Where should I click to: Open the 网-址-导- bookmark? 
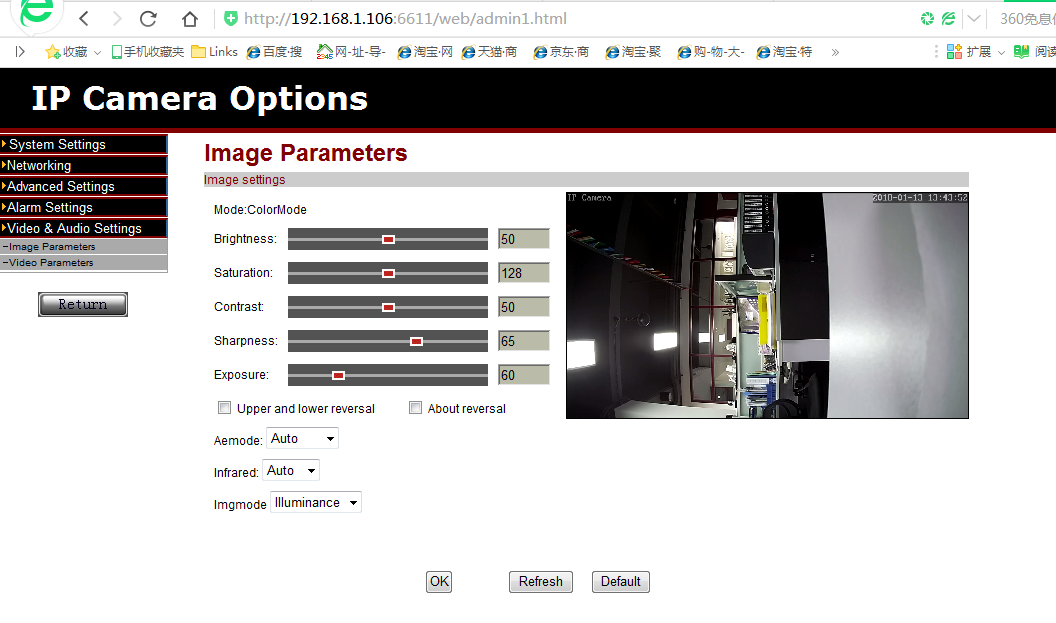point(351,52)
